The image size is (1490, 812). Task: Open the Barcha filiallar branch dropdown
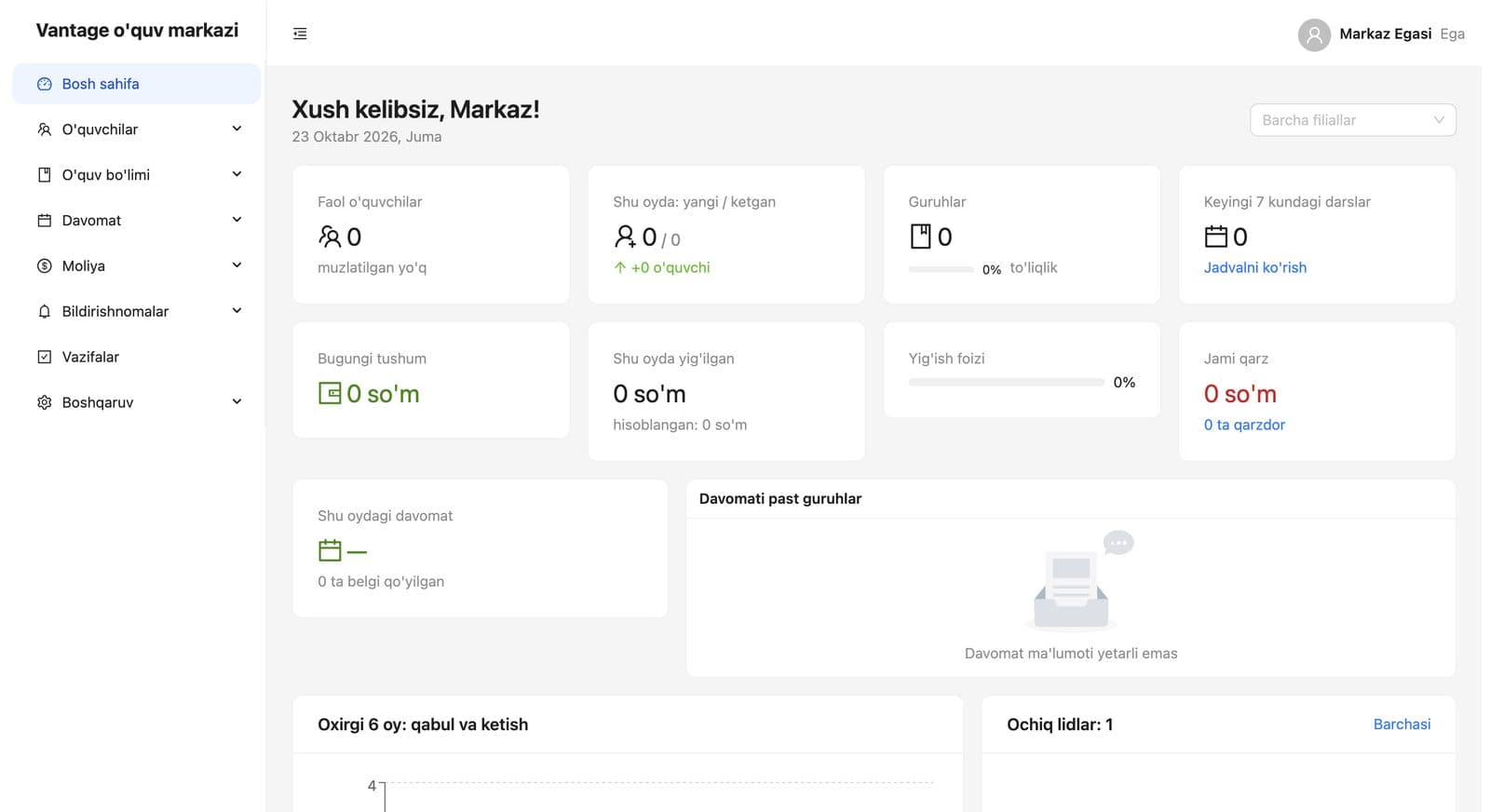point(1352,120)
